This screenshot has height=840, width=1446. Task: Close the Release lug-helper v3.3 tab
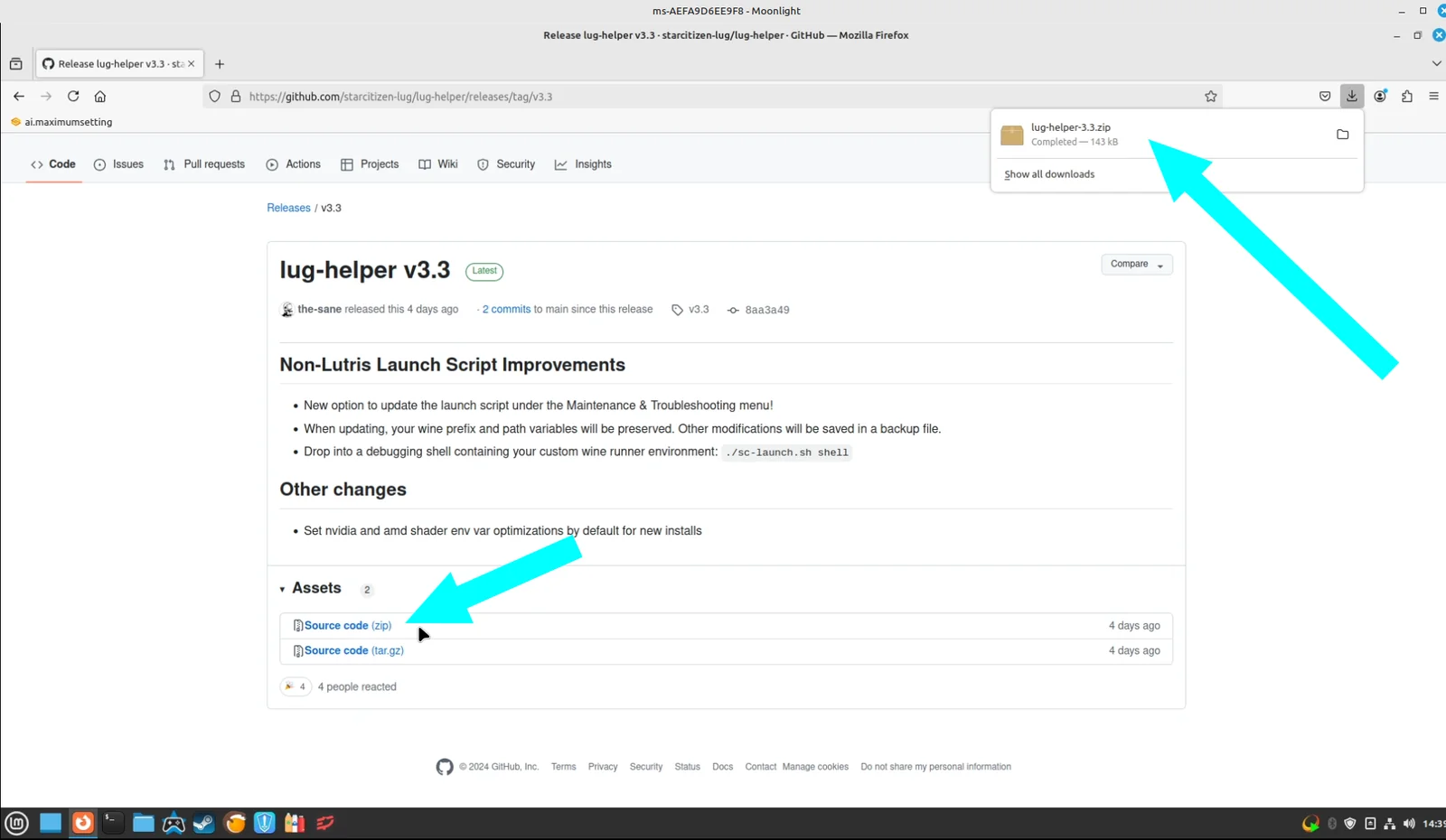[191, 64]
